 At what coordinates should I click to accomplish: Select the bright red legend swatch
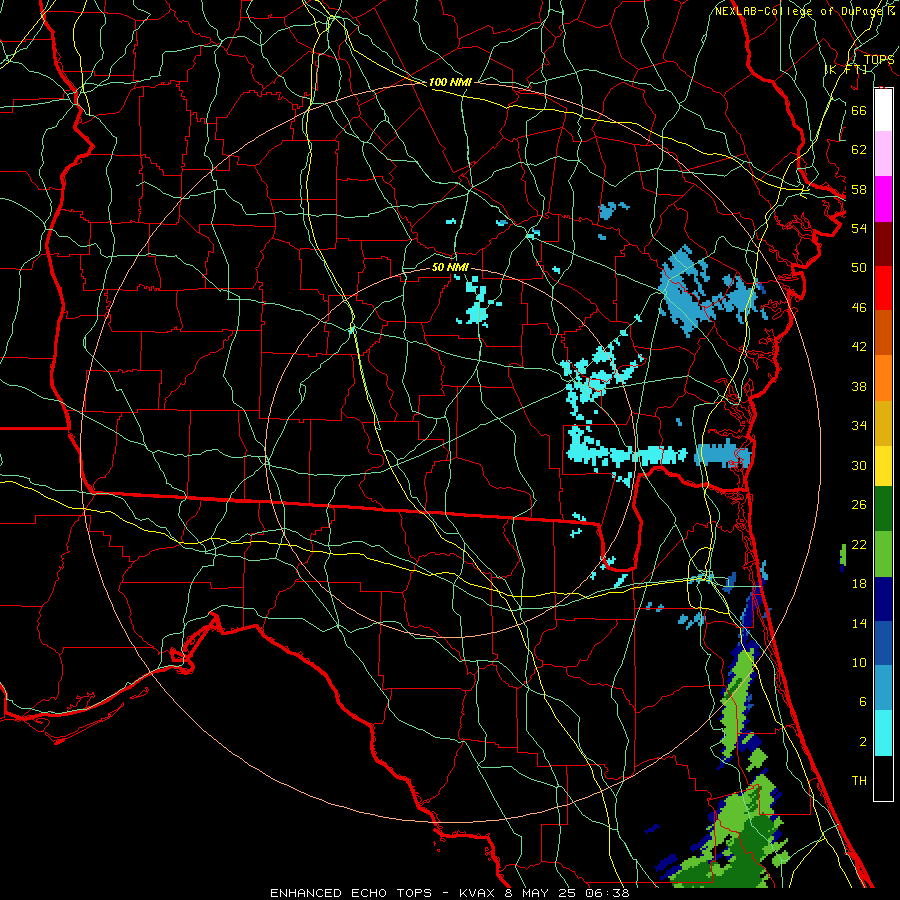(x=883, y=288)
